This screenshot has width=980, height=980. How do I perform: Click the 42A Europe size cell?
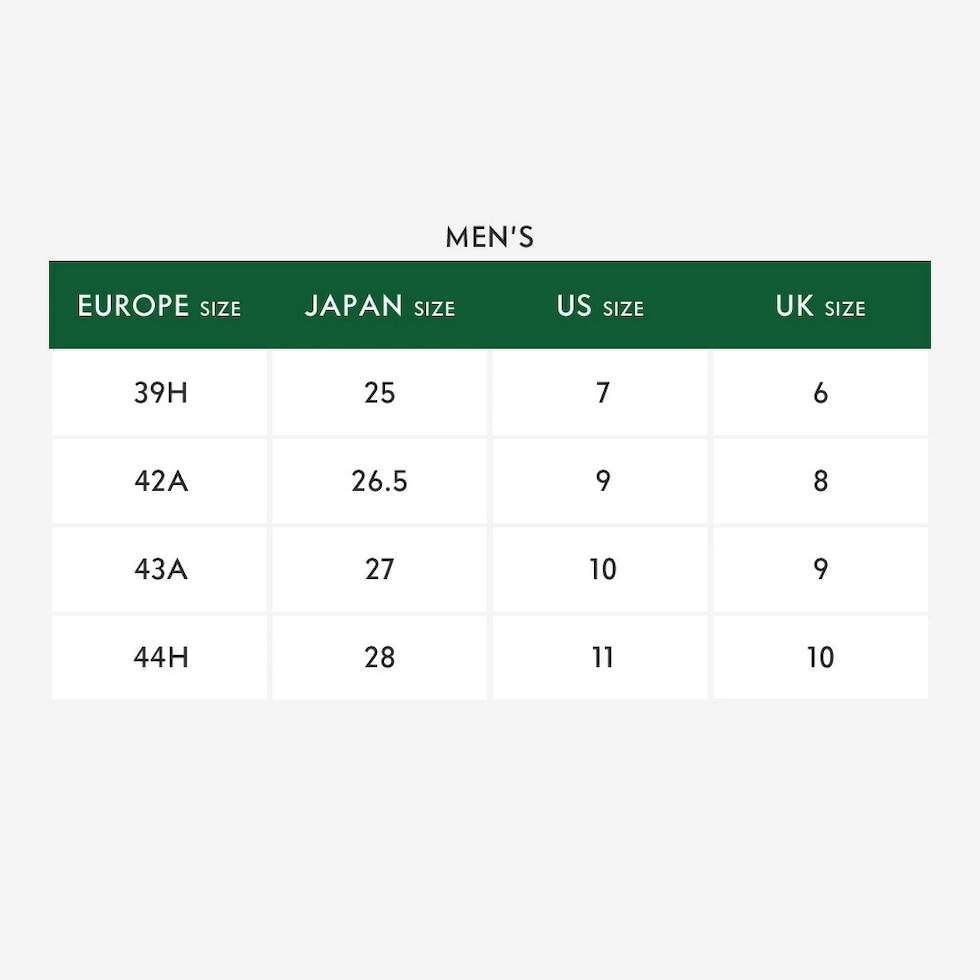(160, 481)
